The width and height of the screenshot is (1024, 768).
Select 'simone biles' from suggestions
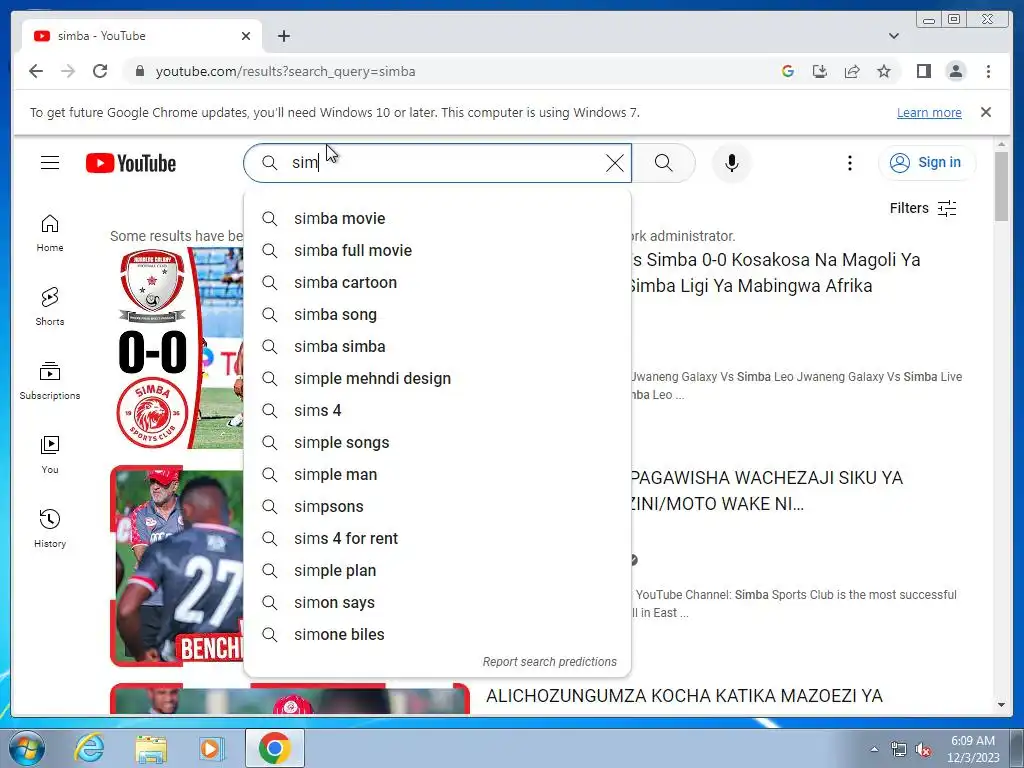click(437, 634)
